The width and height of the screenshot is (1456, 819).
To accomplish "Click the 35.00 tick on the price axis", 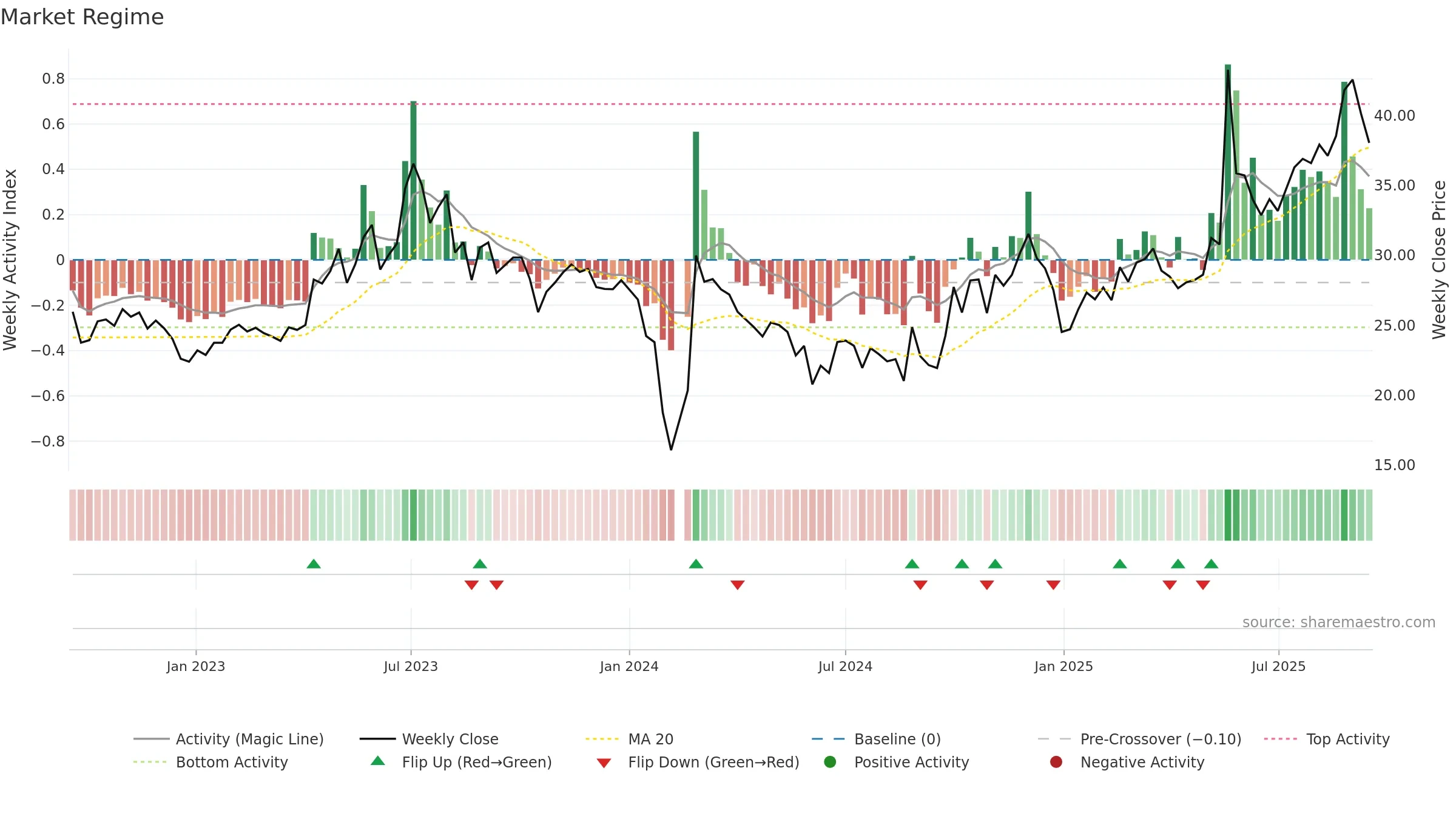I will tap(1395, 185).
